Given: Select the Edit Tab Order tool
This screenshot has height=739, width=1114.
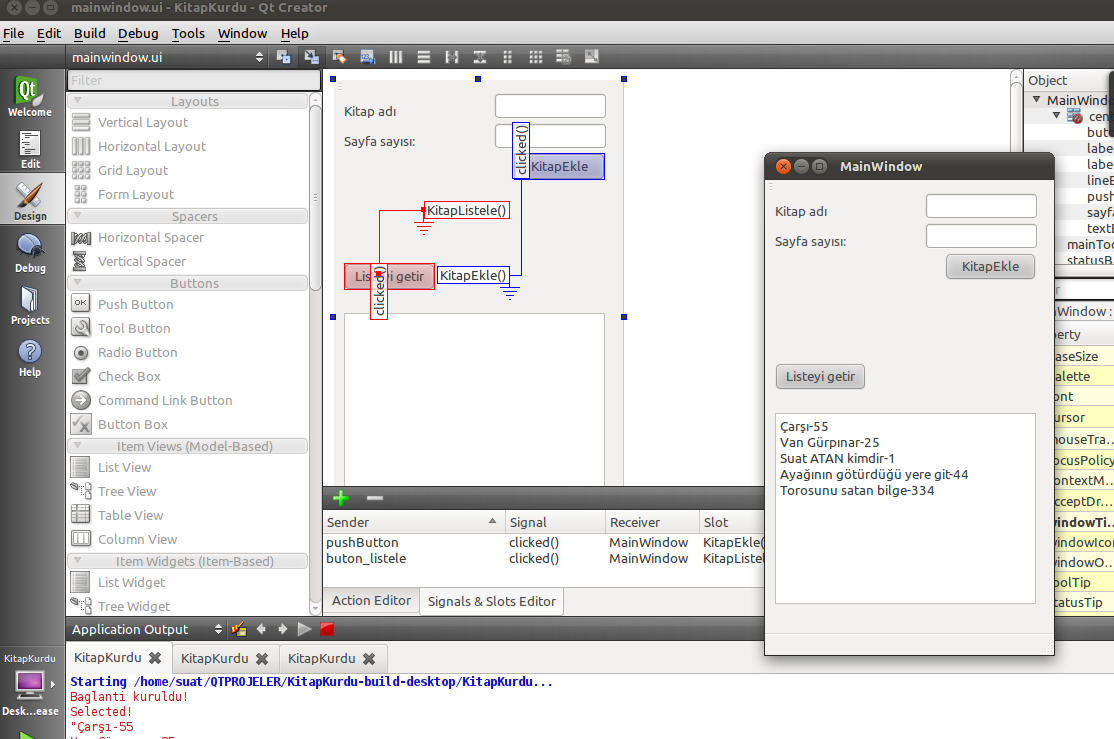Looking at the screenshot, I should [368, 57].
